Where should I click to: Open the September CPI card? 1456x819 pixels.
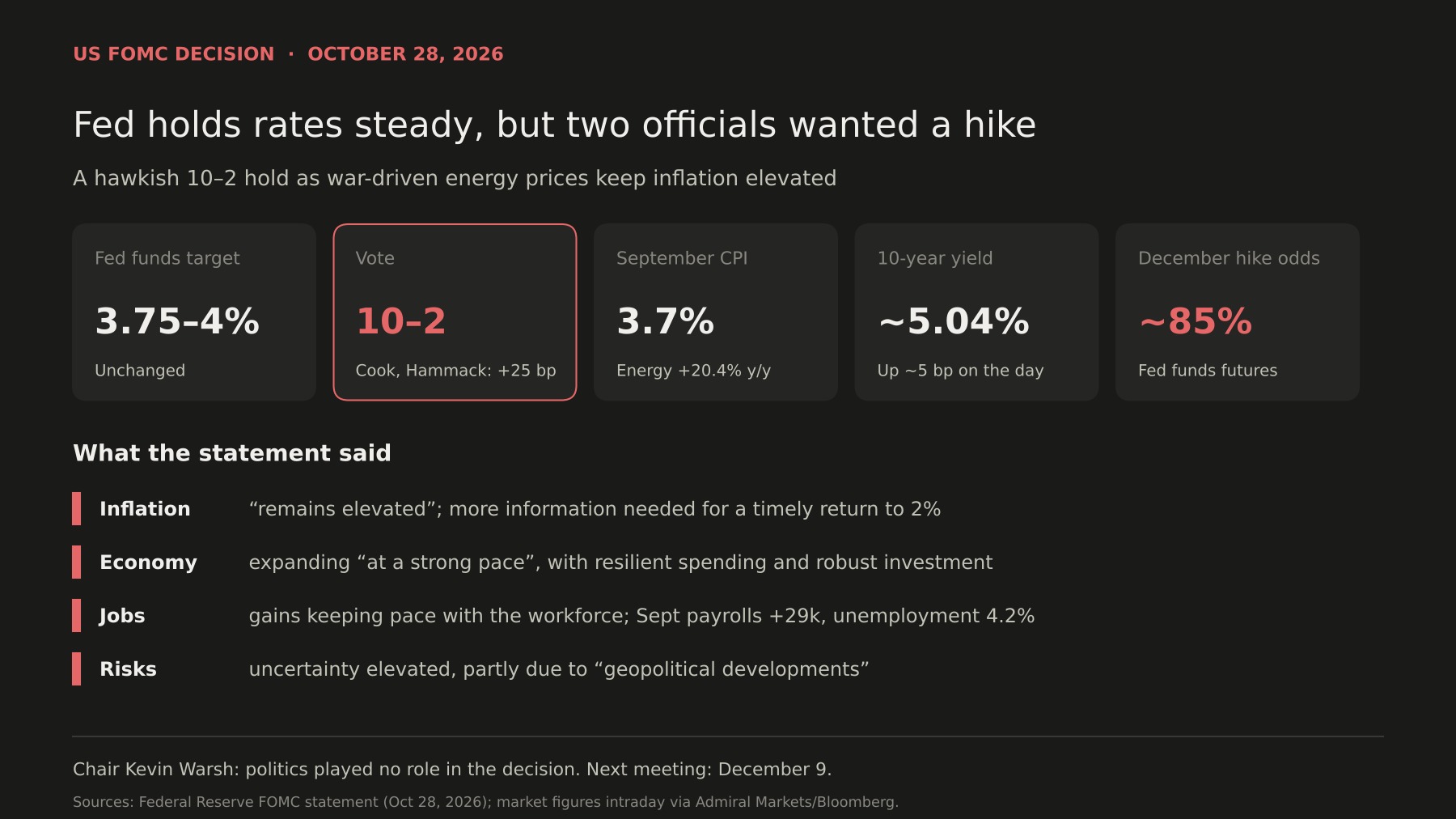(x=716, y=312)
